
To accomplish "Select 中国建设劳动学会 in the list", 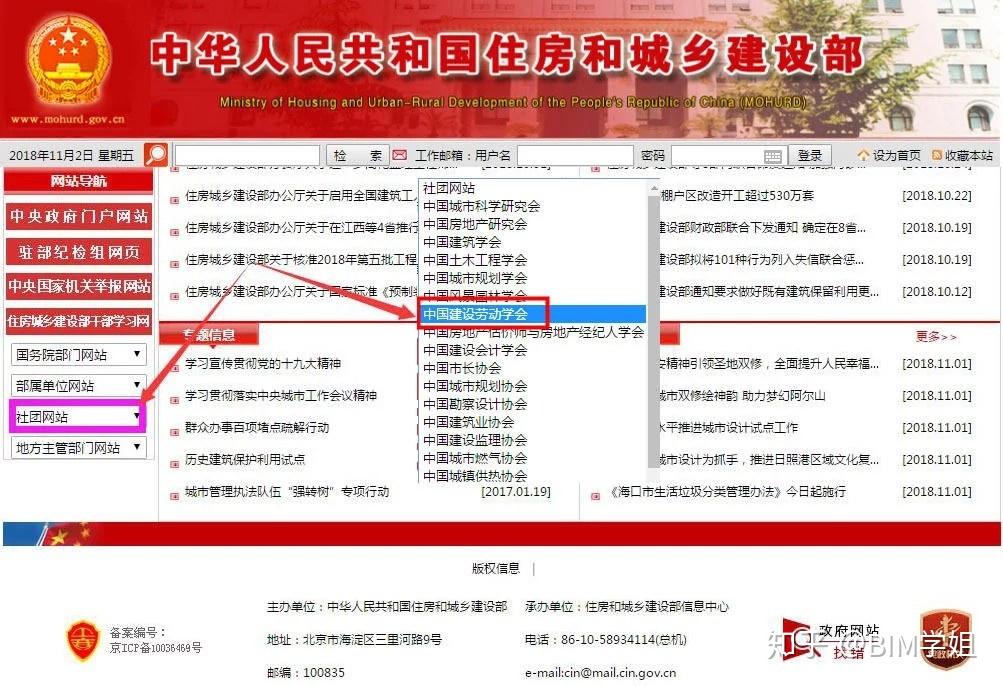I will pyautogui.click(x=533, y=314).
